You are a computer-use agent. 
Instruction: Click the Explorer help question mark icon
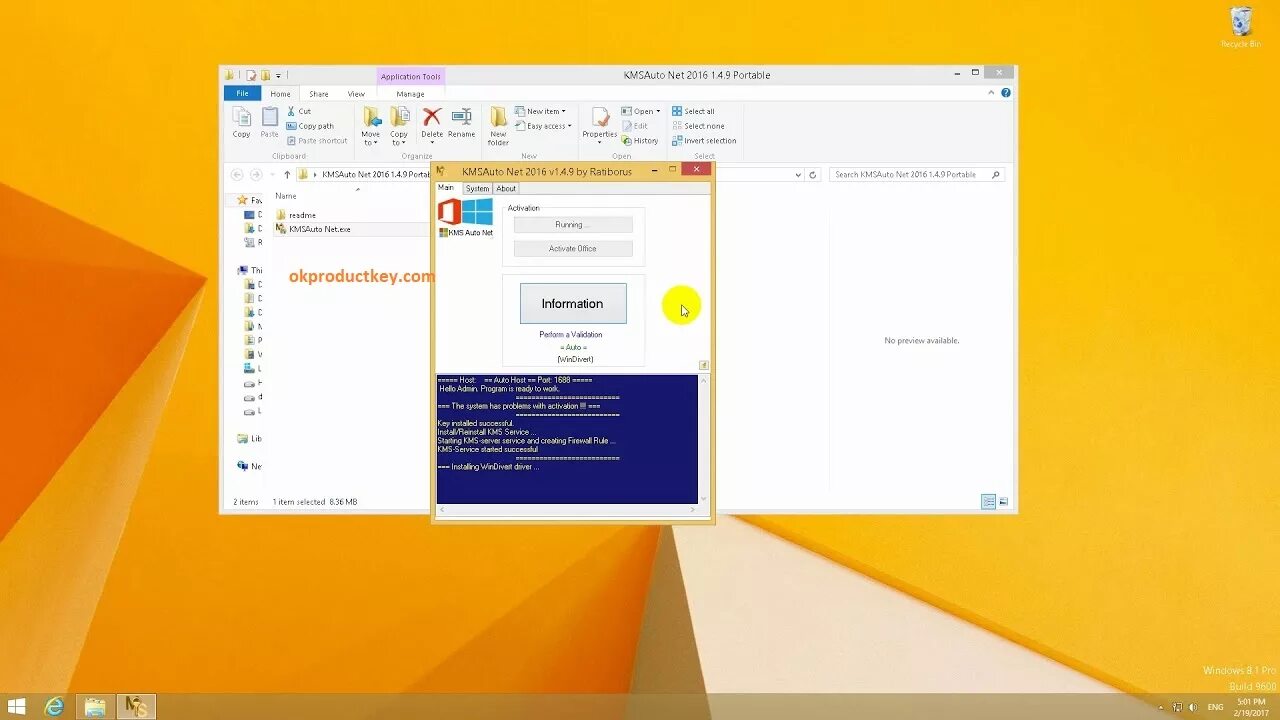pyautogui.click(x=1006, y=93)
